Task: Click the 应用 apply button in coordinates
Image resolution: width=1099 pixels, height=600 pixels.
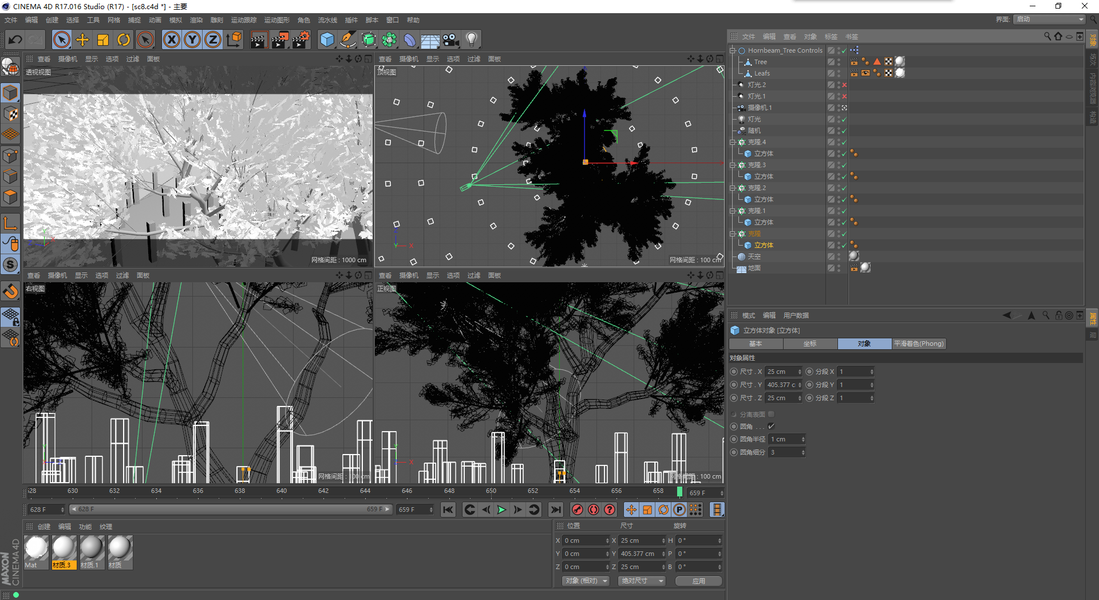Action: pyautogui.click(x=698, y=580)
